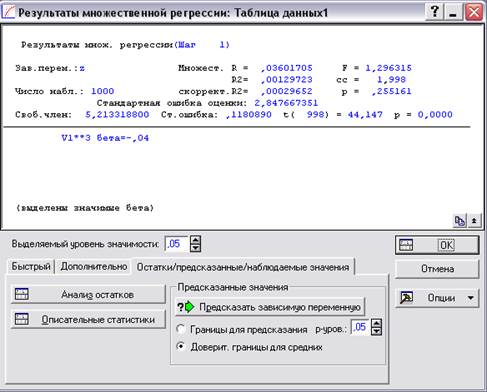Image resolution: width=487 pixels, height=392 pixels.
Task: Click Предсказать зависимую переменную button
Action: (270, 307)
